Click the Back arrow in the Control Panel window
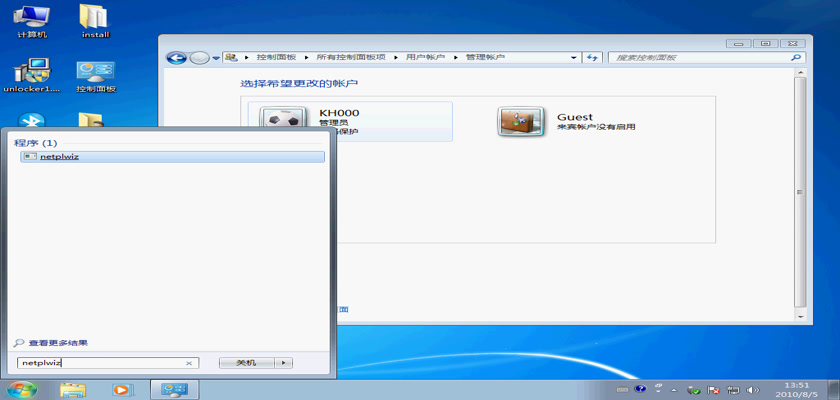 pyautogui.click(x=176, y=58)
